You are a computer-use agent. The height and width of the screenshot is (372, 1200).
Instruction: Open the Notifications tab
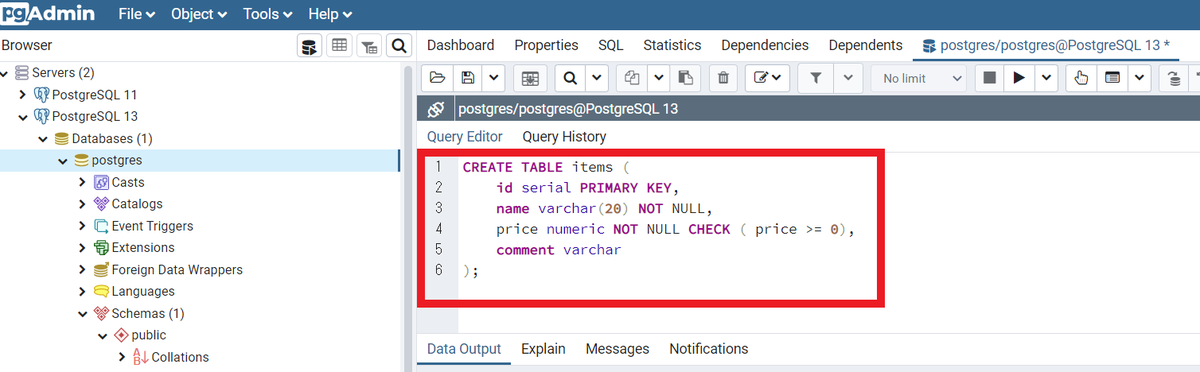[x=708, y=349]
